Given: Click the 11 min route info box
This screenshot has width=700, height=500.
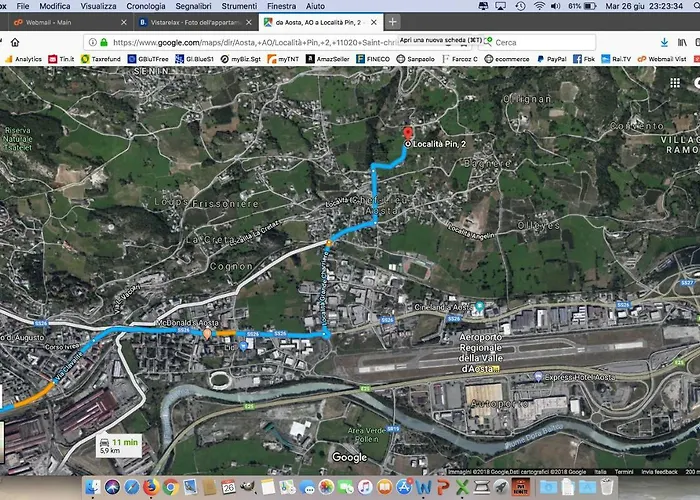Looking at the screenshot, I should click(119, 446).
